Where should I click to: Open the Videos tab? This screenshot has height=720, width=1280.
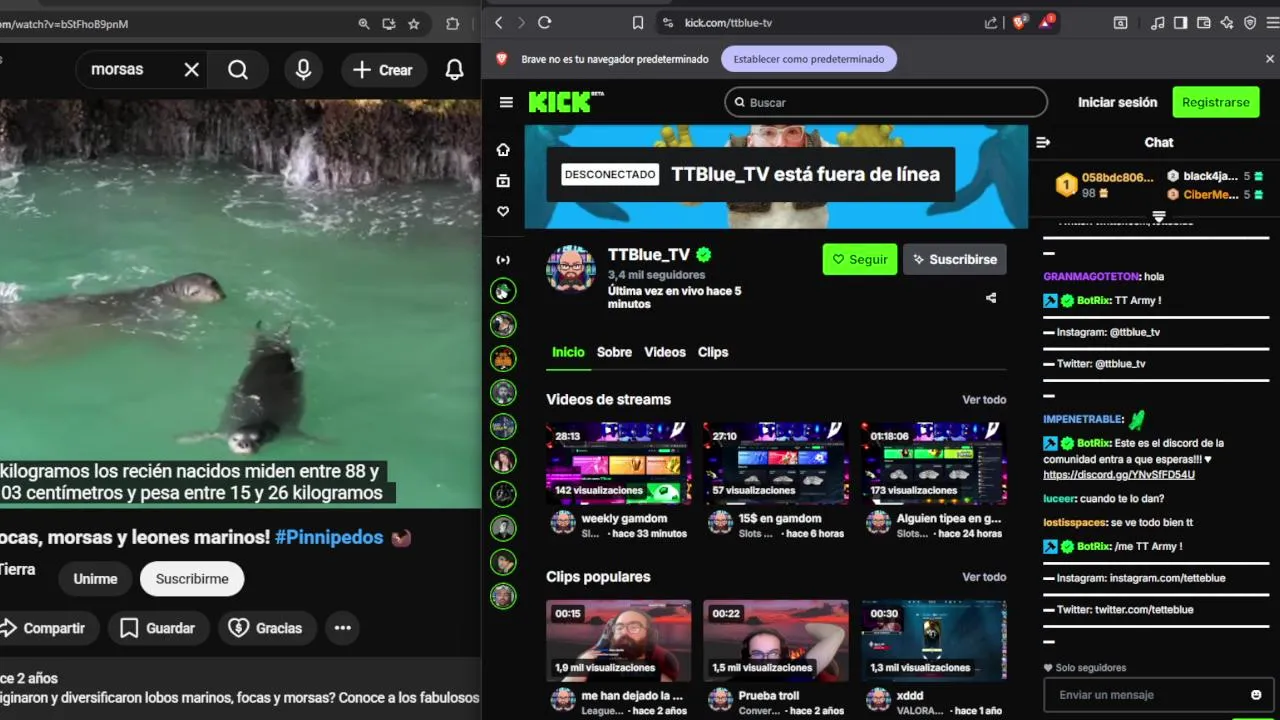pyautogui.click(x=665, y=352)
